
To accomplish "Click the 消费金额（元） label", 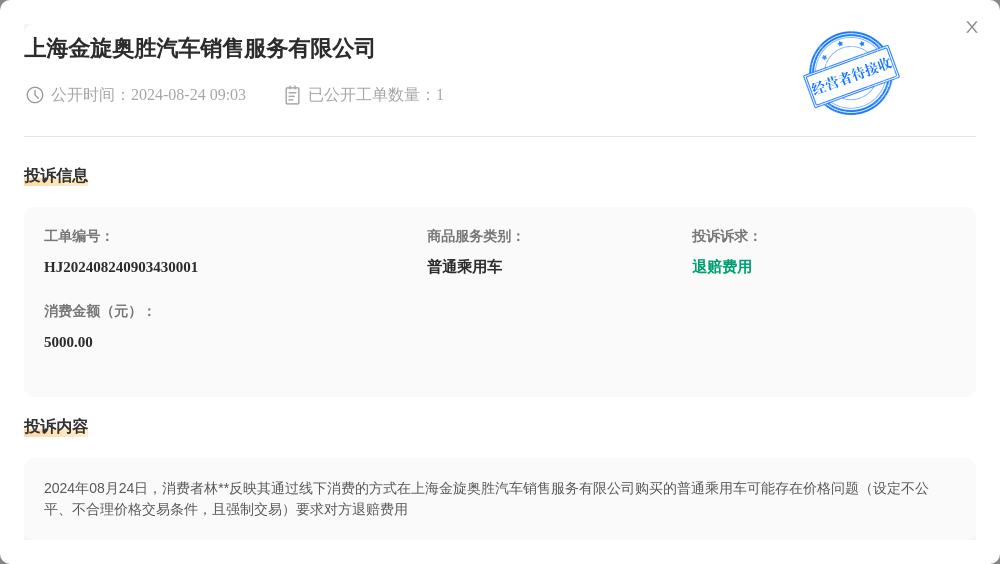I will point(98,312).
